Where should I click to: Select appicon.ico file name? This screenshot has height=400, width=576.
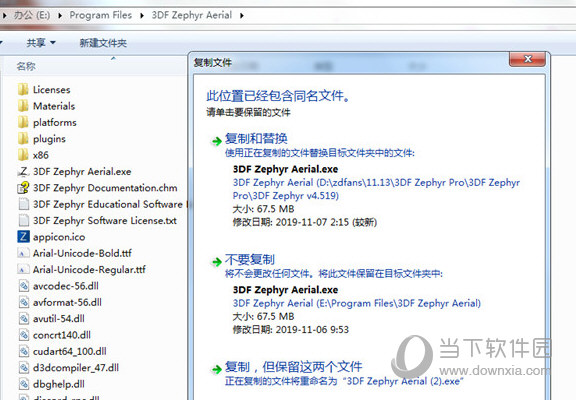59,237
